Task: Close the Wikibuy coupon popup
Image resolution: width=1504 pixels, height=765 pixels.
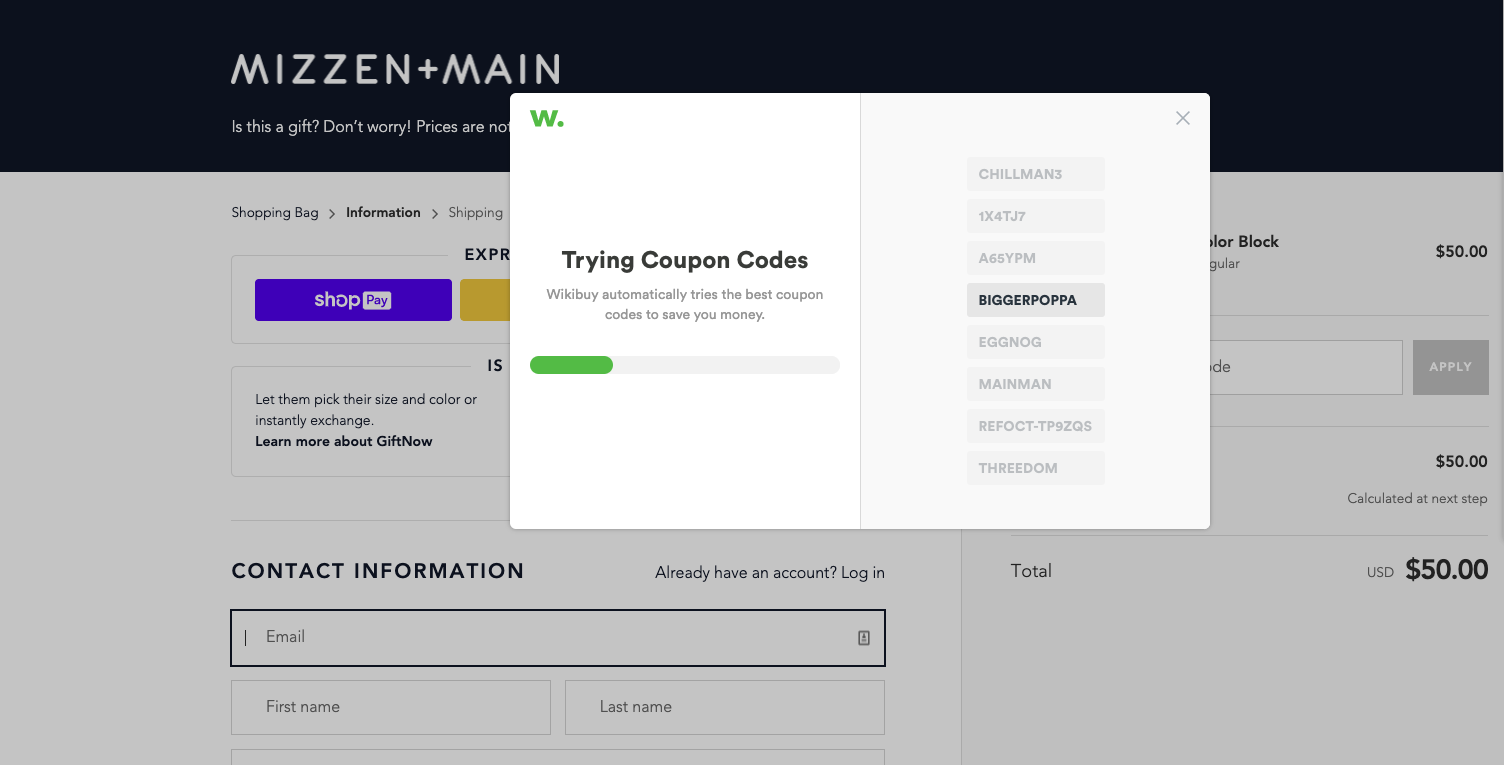Action: point(1183,118)
